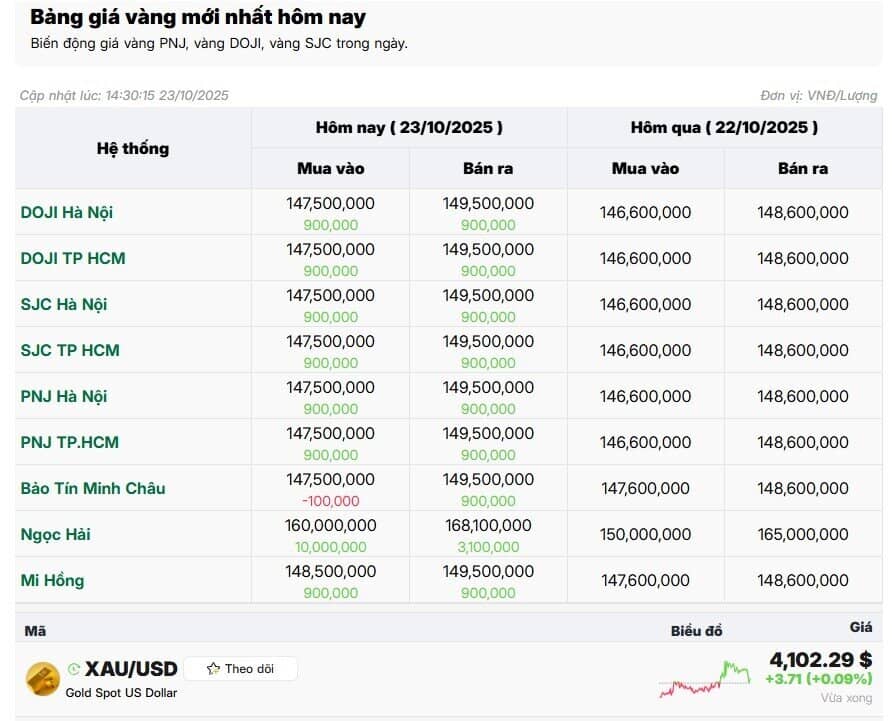Open the Bảo Tín Minh Châu link
The image size is (892, 721).
pos(93,488)
